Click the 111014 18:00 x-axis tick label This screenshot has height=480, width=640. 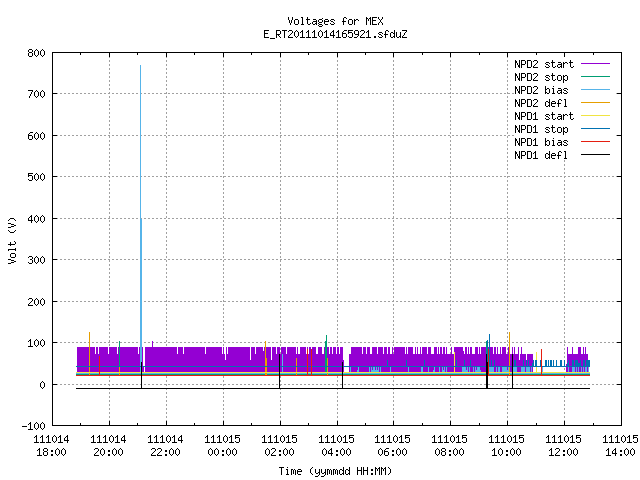coord(51,446)
